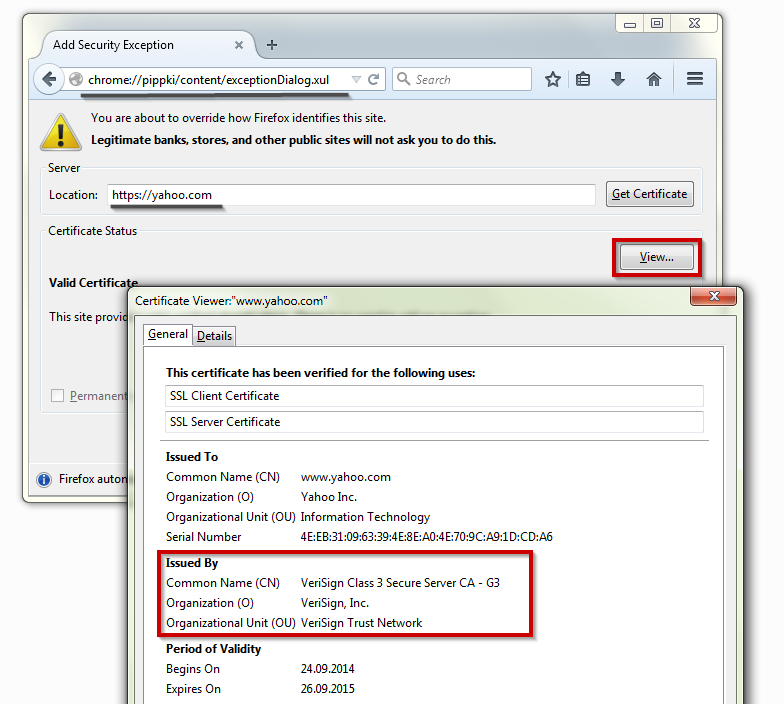Click the bookmark star icon
Screen dimensions: 784x704
point(552,79)
